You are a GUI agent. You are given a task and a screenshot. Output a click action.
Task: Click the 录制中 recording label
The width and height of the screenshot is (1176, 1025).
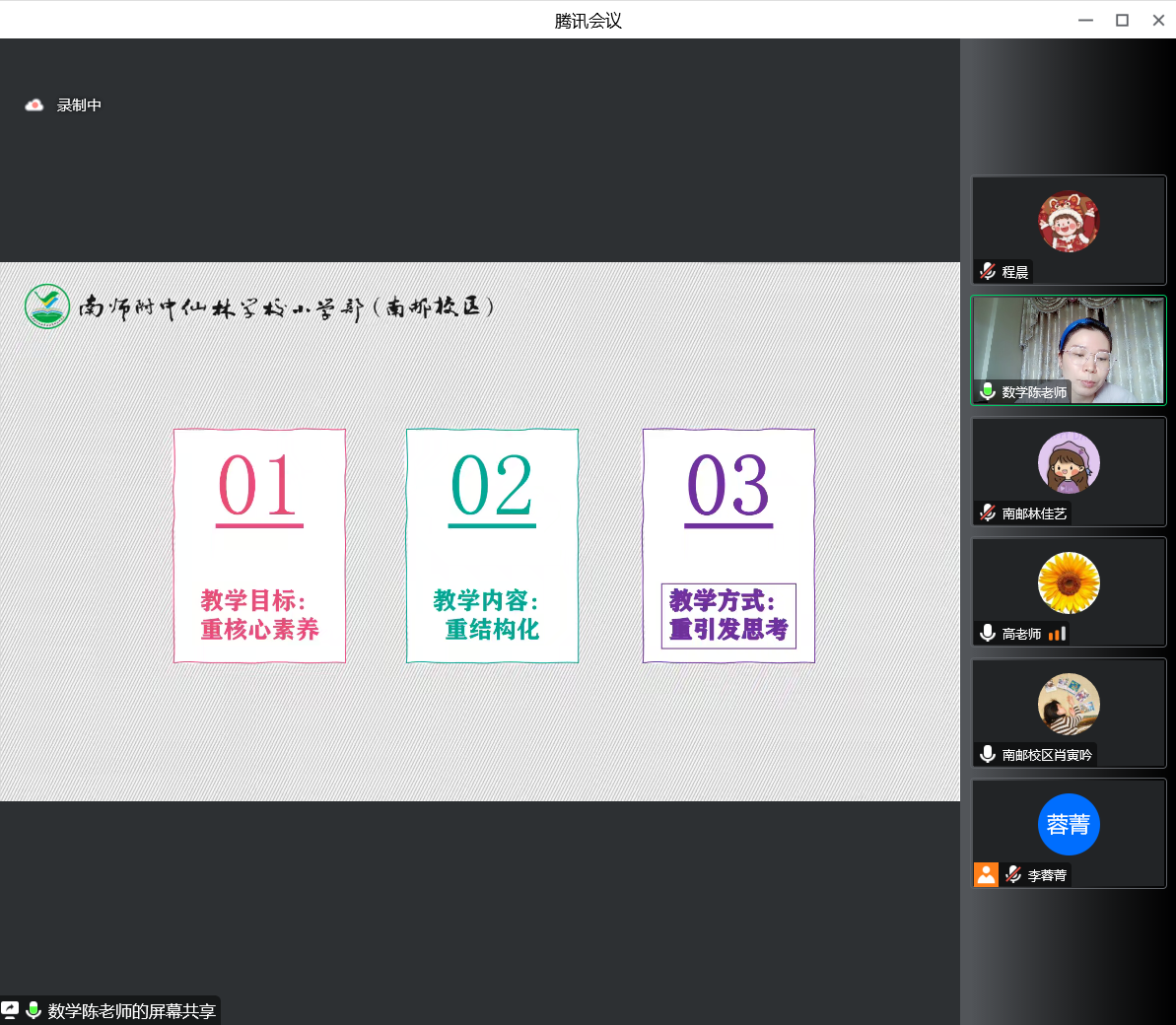coord(79,105)
